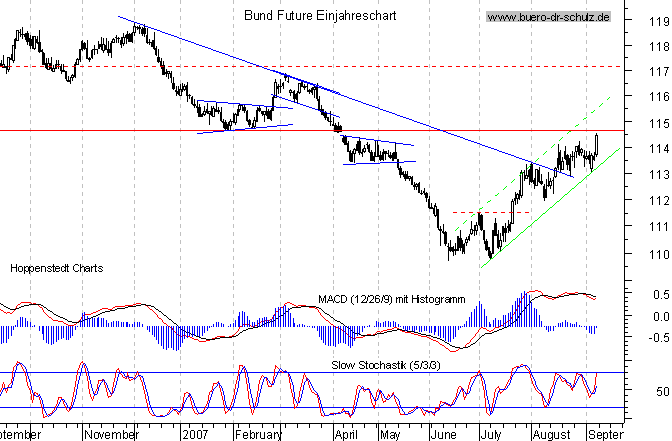Image resolution: width=672 pixels, height=441 pixels.
Task: Click the price value 114
Action: coord(660,149)
